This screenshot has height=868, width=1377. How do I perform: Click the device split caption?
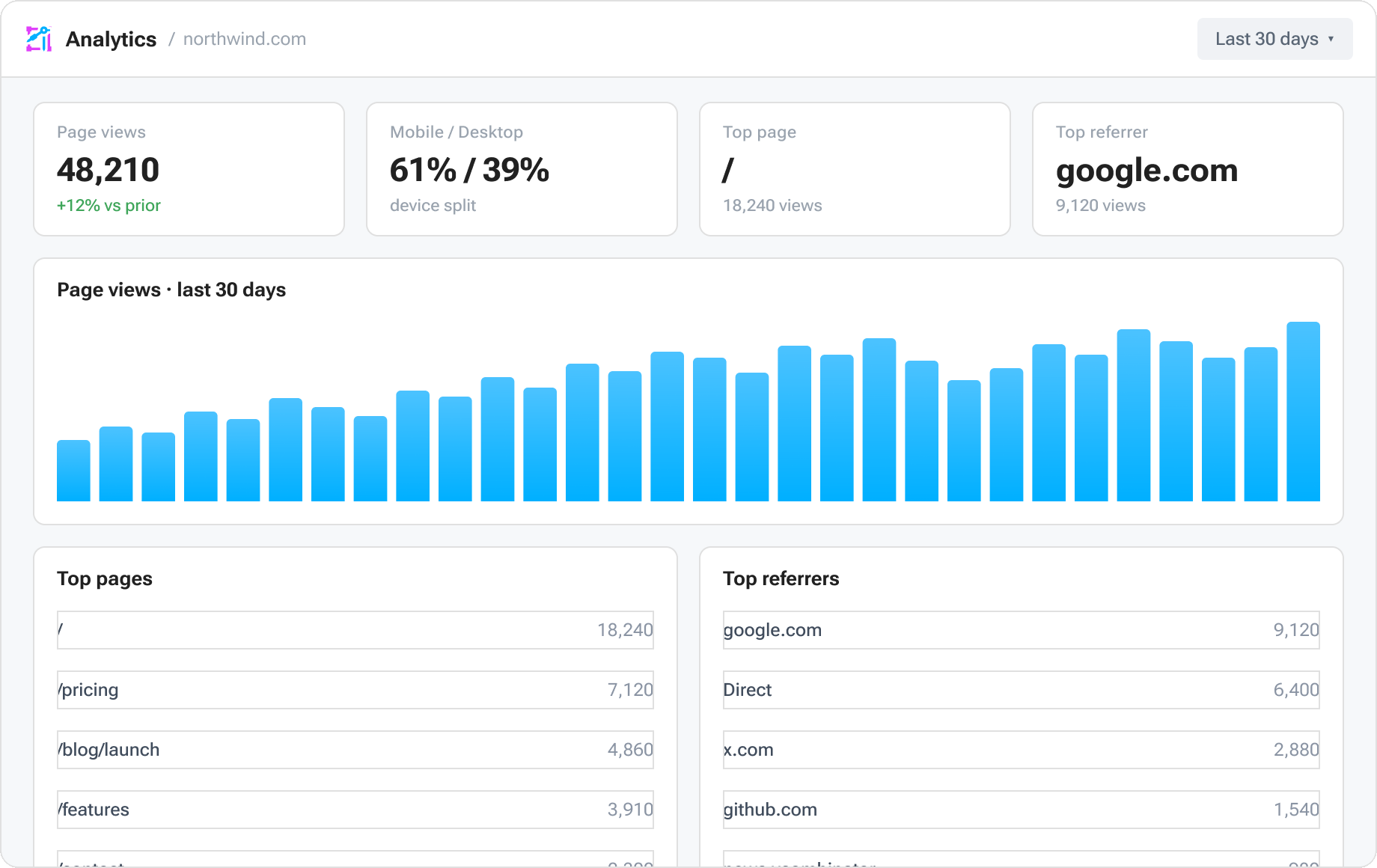(x=433, y=205)
